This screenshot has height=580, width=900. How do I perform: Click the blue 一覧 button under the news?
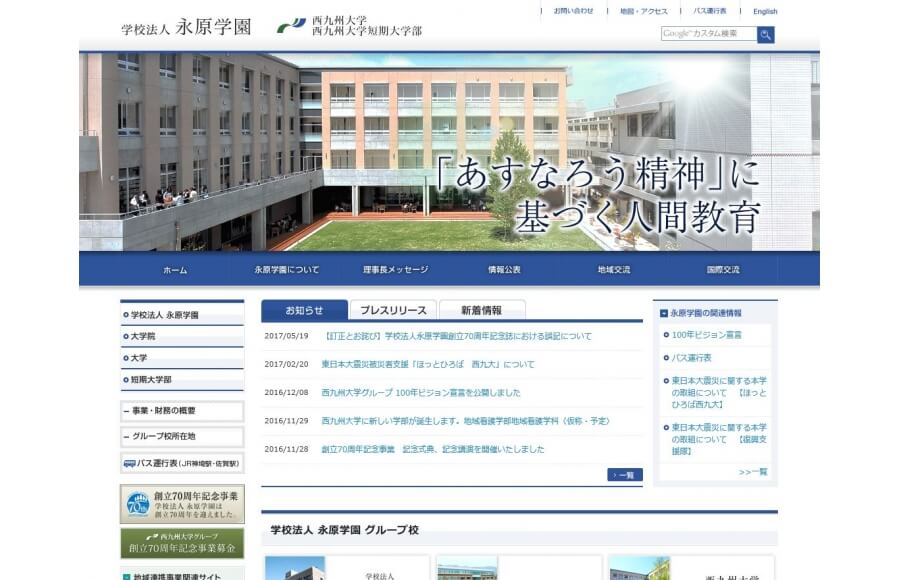pyautogui.click(x=624, y=474)
